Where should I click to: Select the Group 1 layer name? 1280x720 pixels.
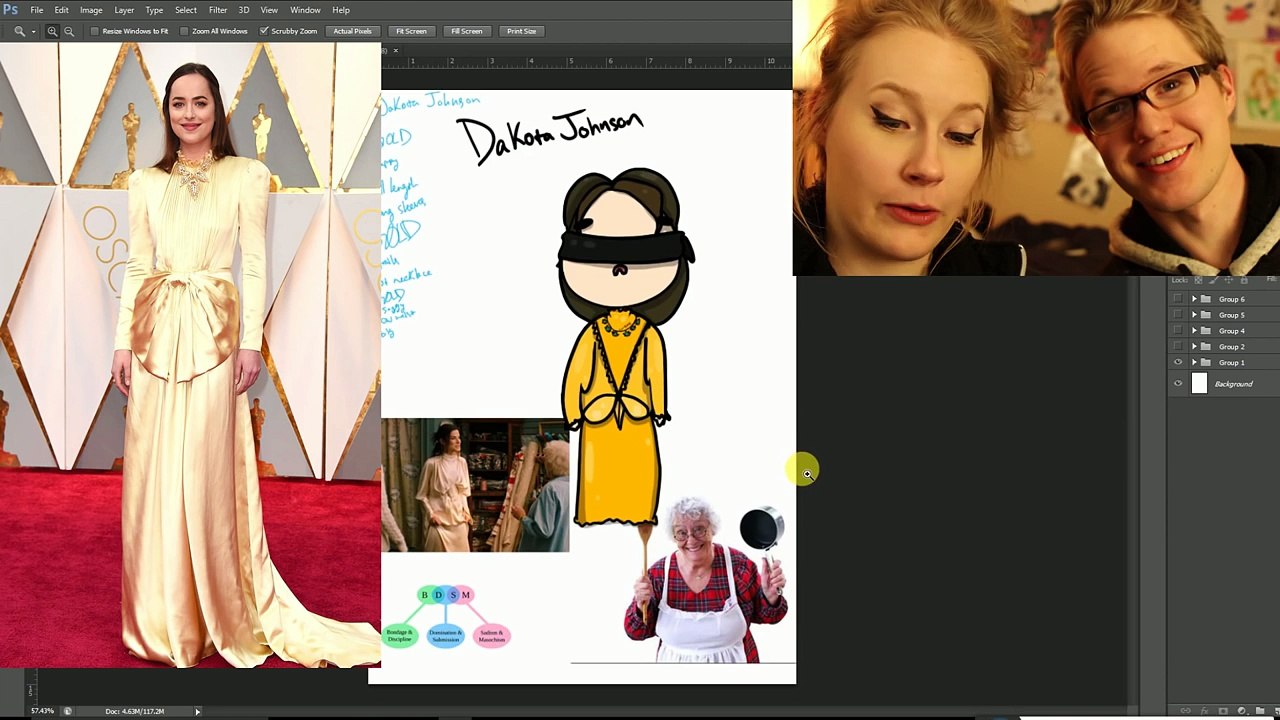pos(1231,362)
